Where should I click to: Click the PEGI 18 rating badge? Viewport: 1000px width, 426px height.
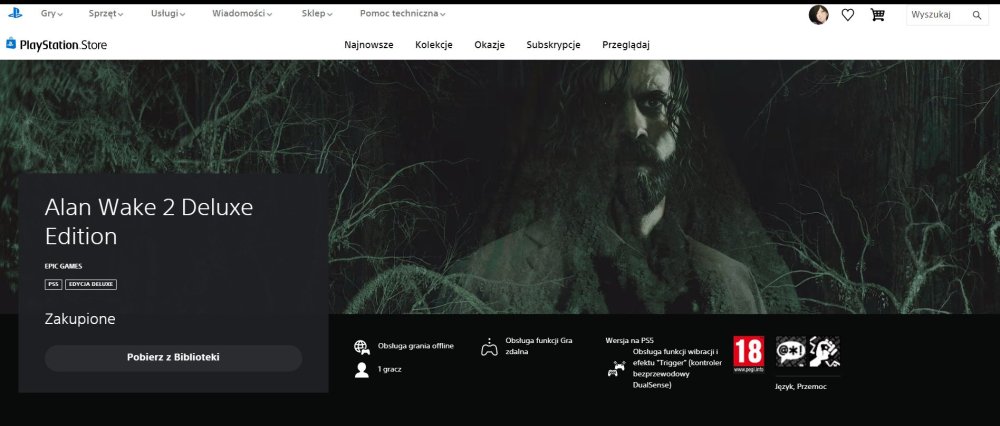[x=748, y=354]
